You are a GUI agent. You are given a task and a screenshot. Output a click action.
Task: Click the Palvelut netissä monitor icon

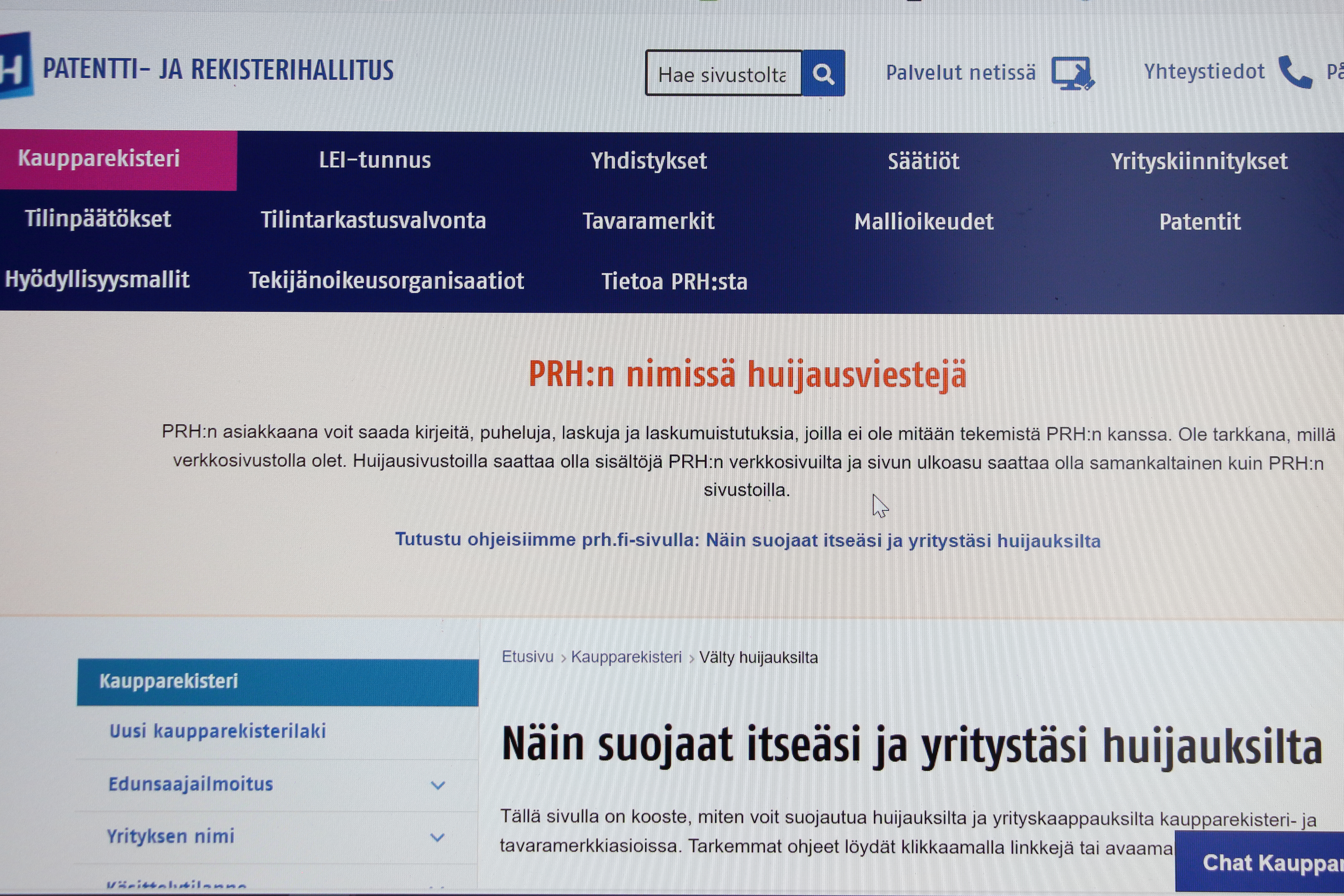[x=1073, y=74]
